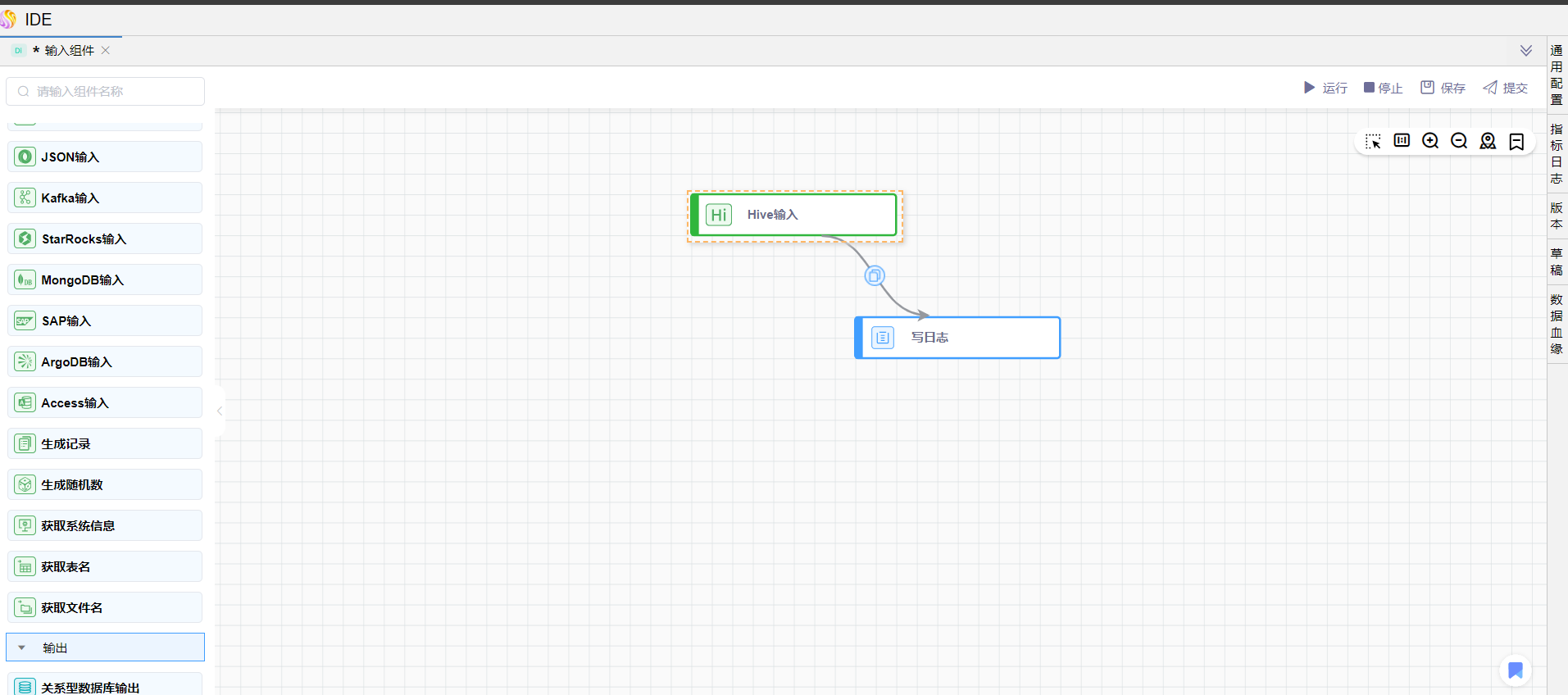Click the 提交 submit button

point(1505,88)
